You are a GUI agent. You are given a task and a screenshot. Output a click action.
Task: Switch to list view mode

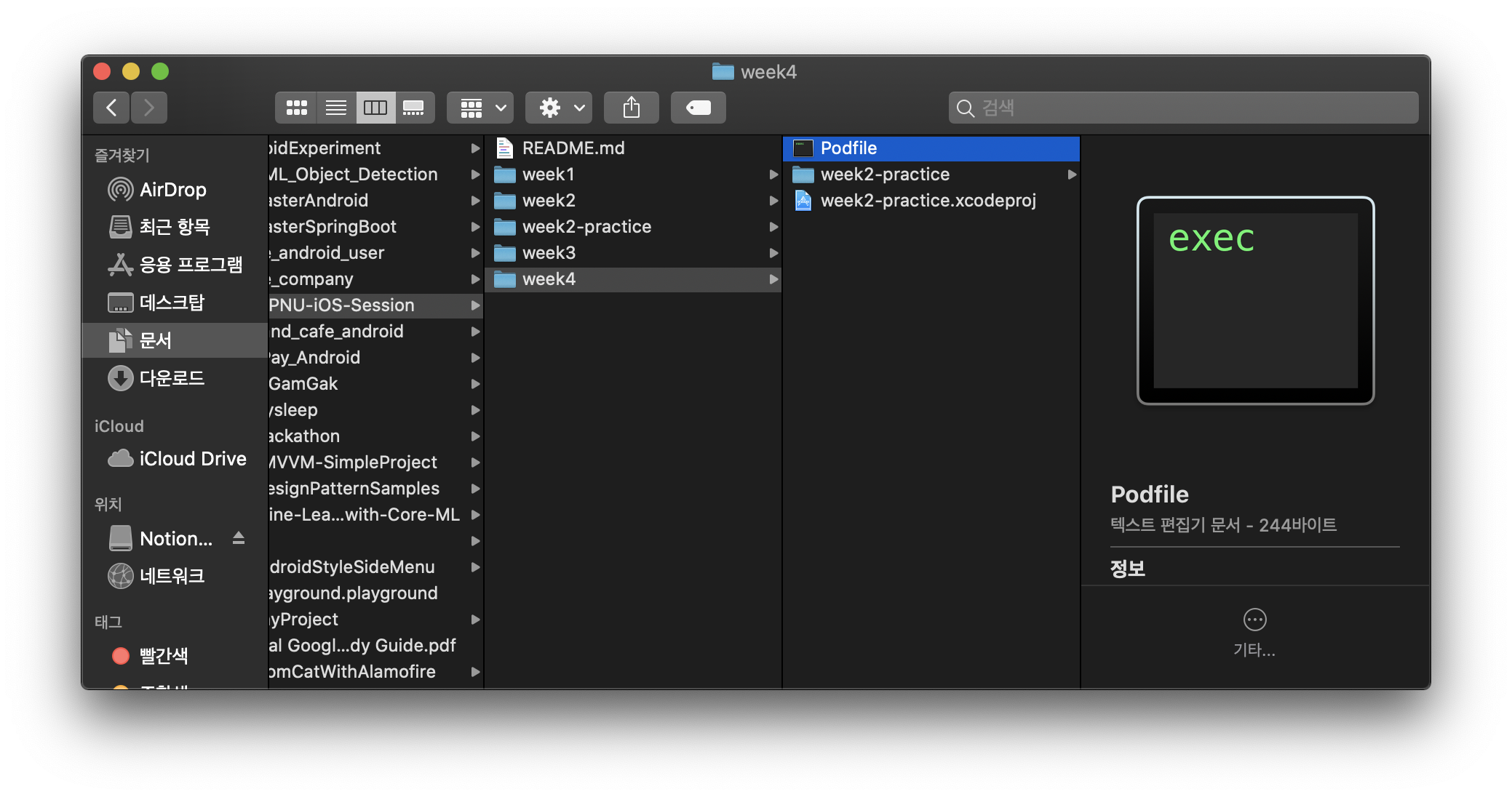point(335,108)
